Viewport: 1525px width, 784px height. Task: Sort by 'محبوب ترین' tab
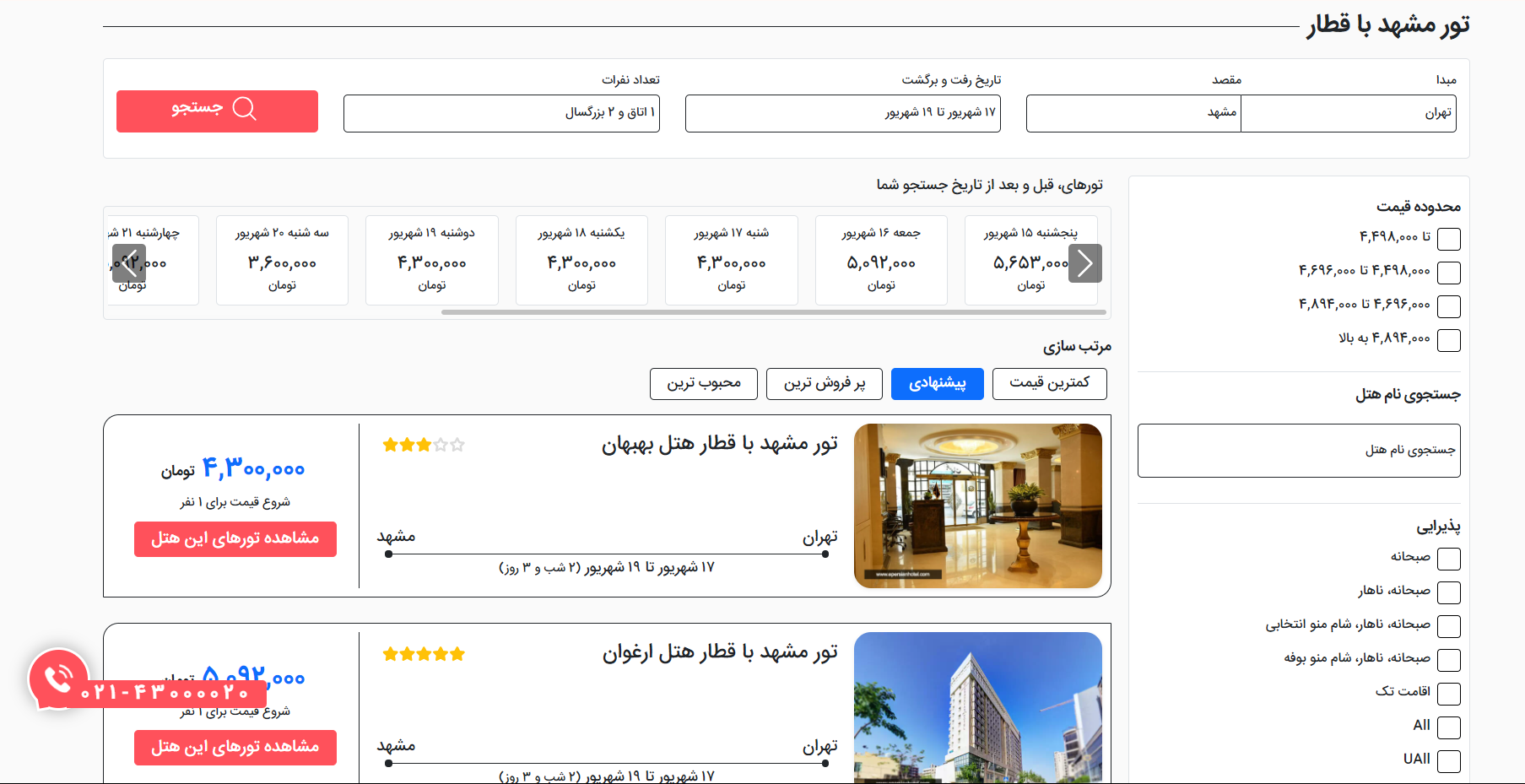coord(703,384)
